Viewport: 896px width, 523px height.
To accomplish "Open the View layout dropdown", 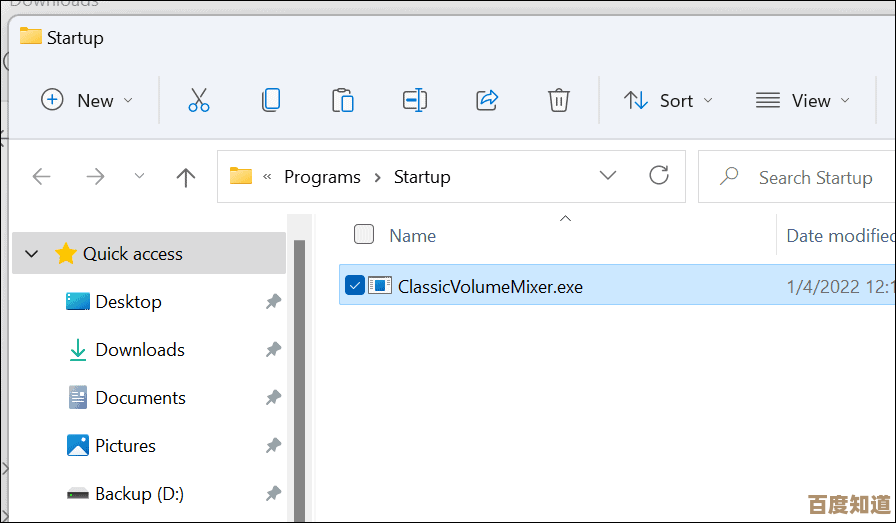I will [x=802, y=100].
